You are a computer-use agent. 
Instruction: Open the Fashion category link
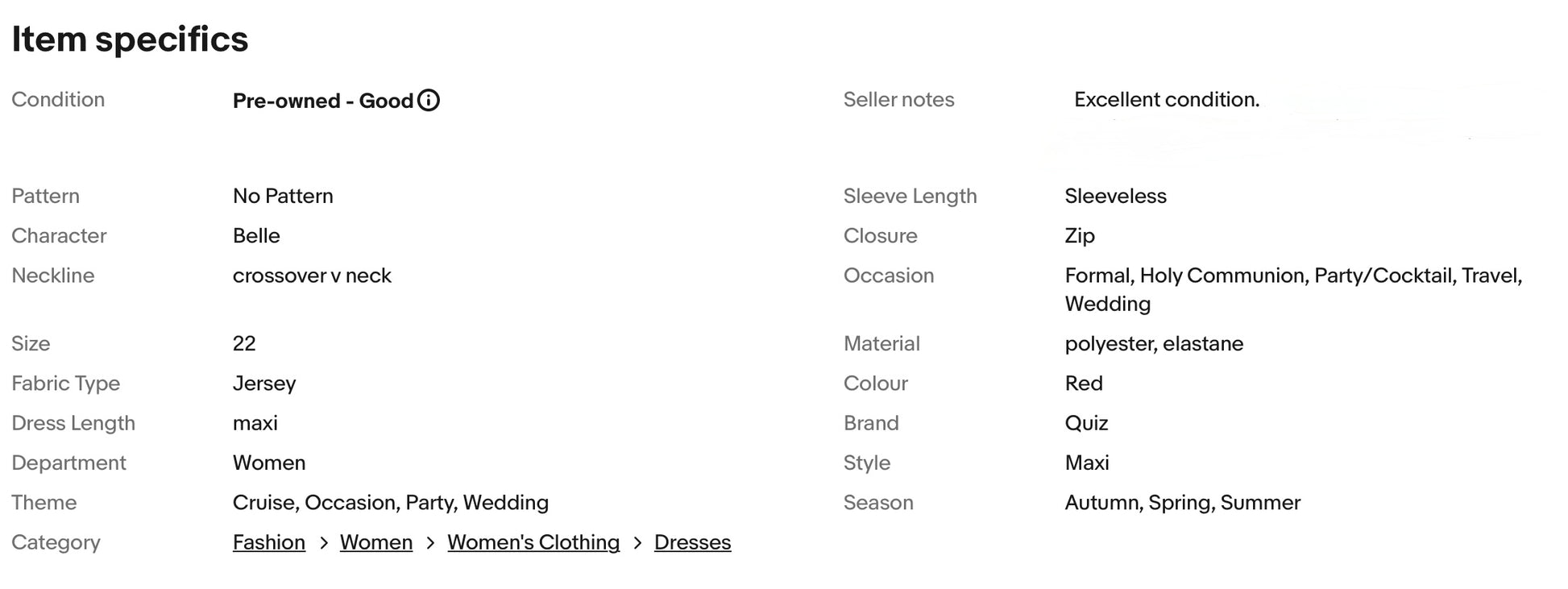(x=269, y=542)
